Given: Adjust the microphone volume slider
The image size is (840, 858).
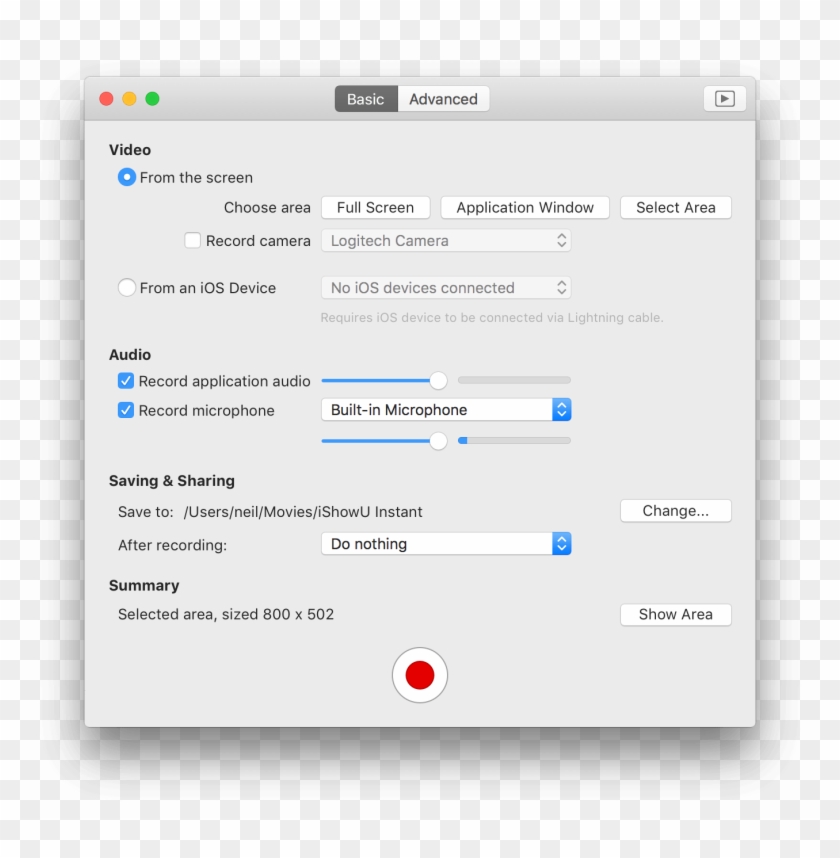Looking at the screenshot, I should [x=438, y=441].
